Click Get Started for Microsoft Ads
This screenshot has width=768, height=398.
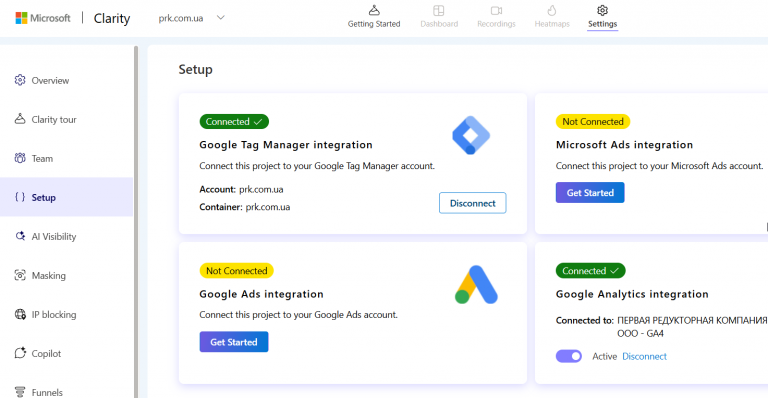pos(590,192)
